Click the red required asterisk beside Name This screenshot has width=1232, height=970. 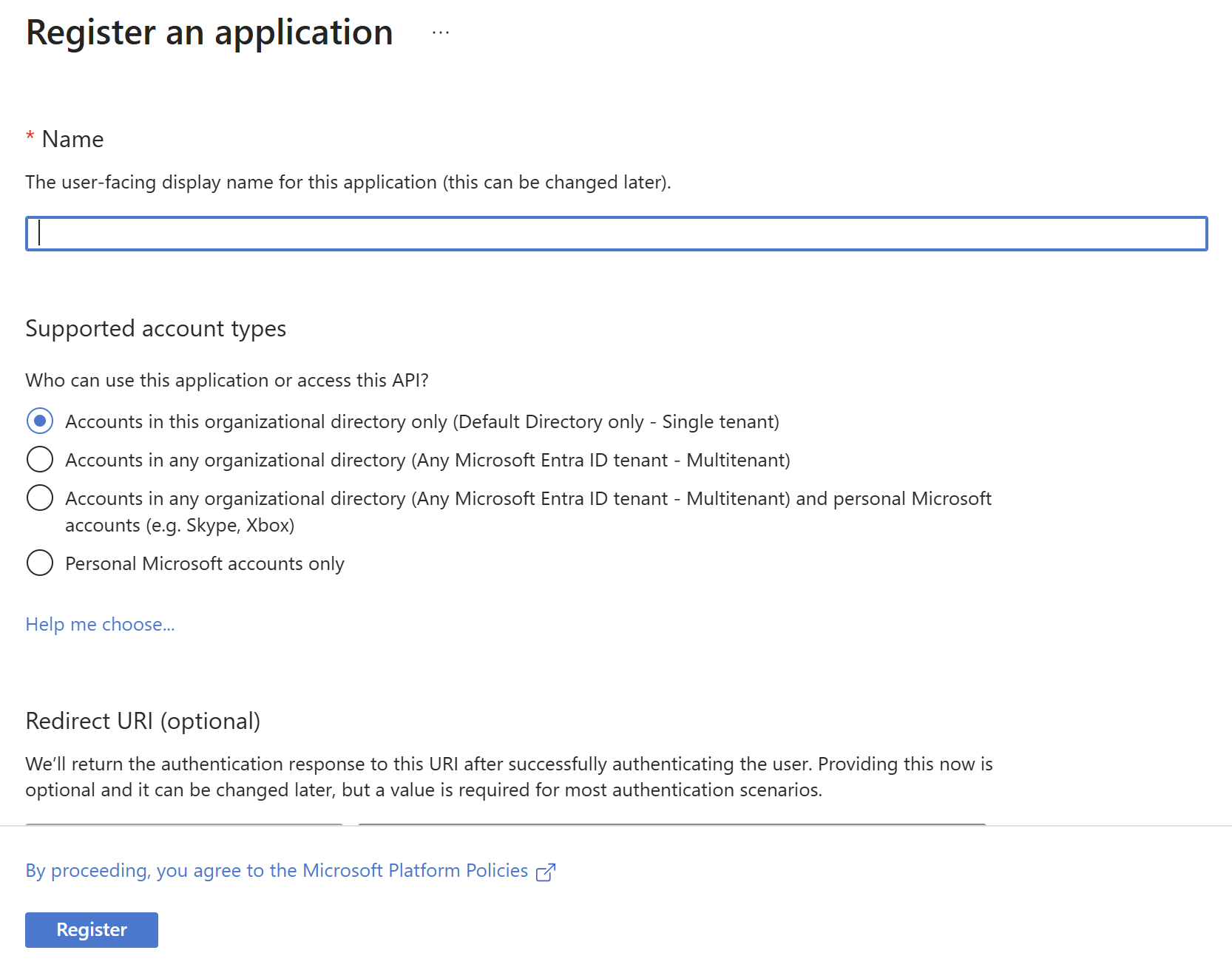point(30,137)
